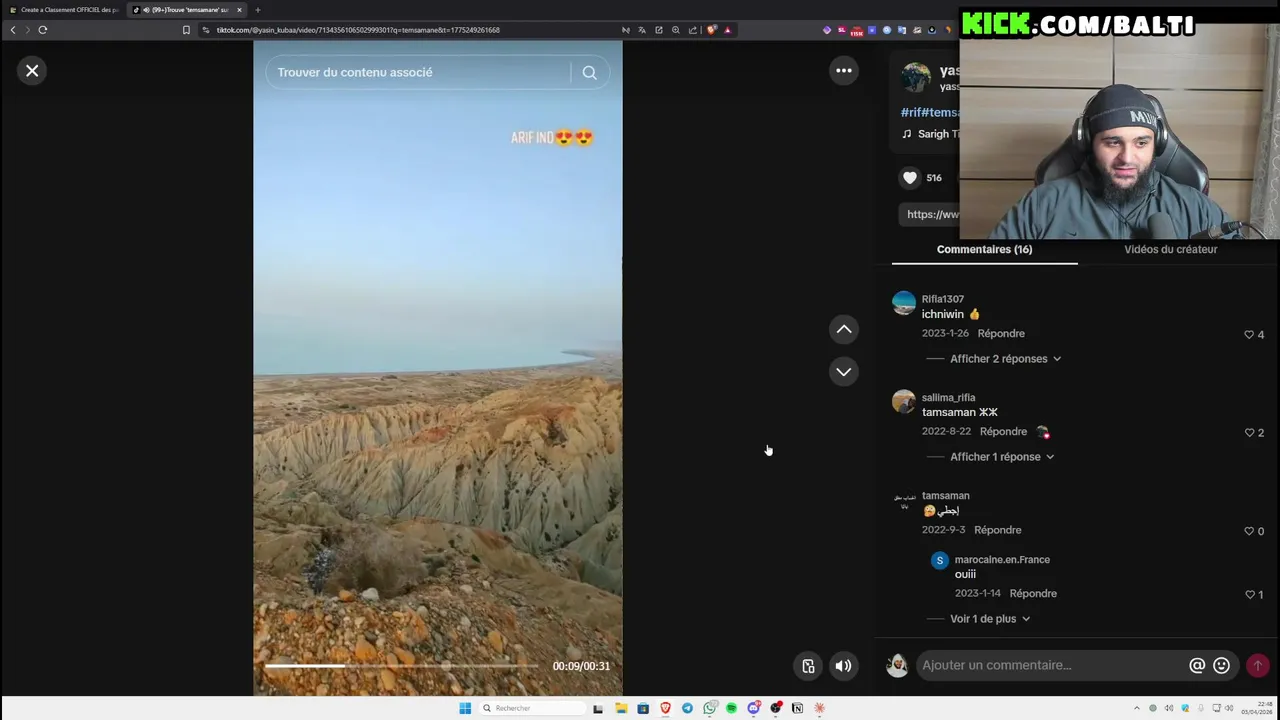Like Rifia1307's comment
This screenshot has height=720, width=1280.
click(1249, 335)
